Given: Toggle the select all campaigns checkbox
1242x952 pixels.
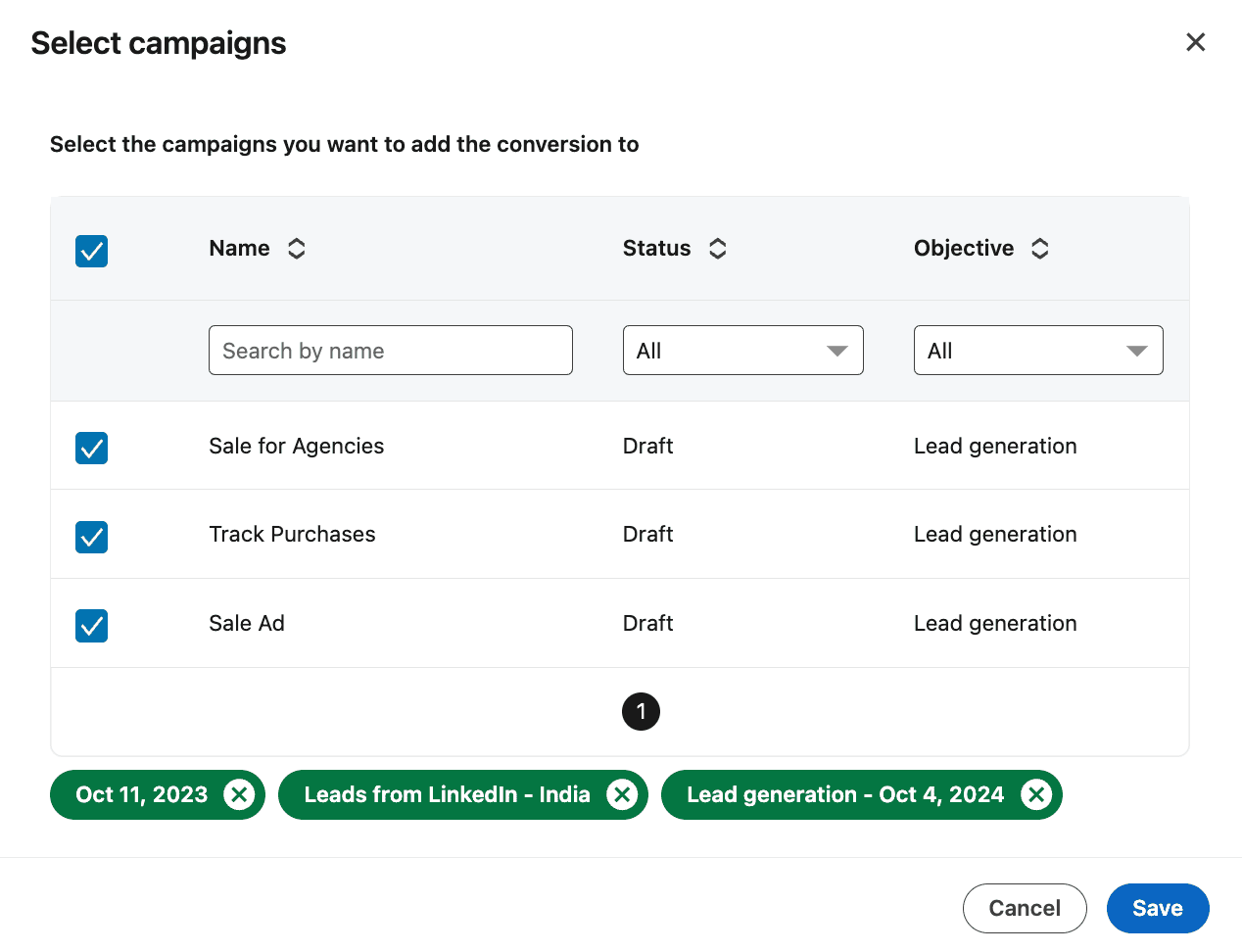Looking at the screenshot, I should tap(92, 252).
